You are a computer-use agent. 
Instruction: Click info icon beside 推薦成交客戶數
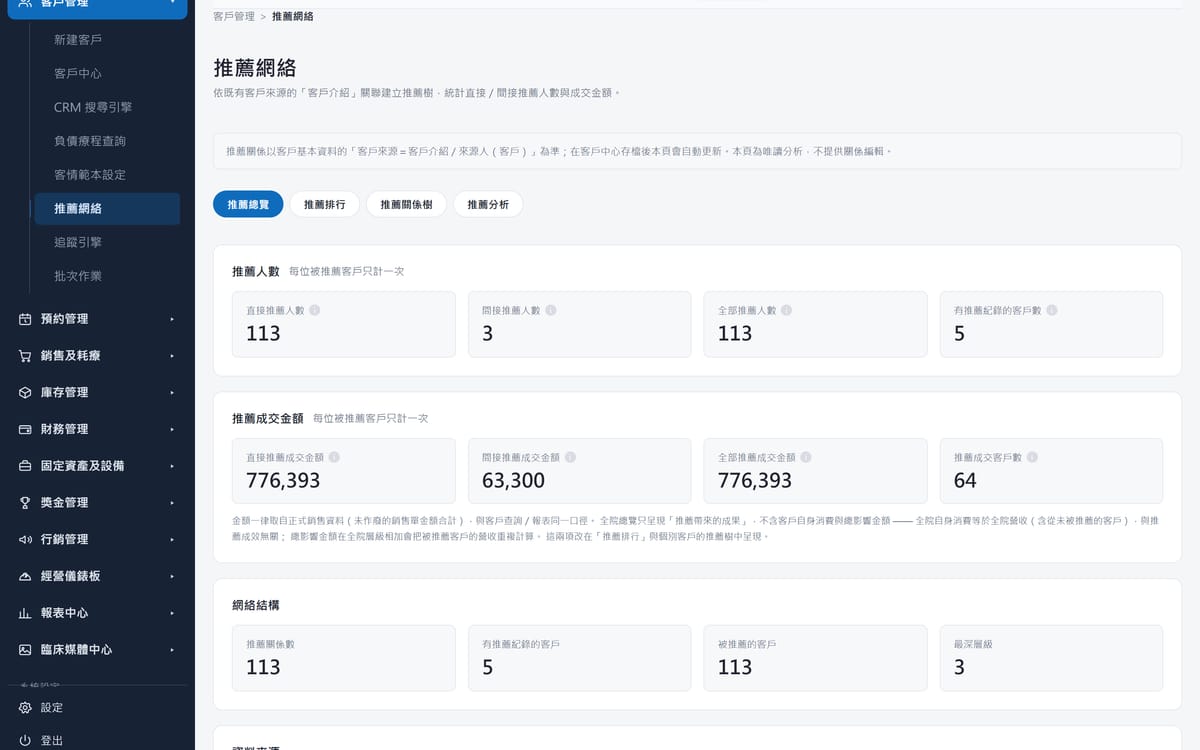1032,457
